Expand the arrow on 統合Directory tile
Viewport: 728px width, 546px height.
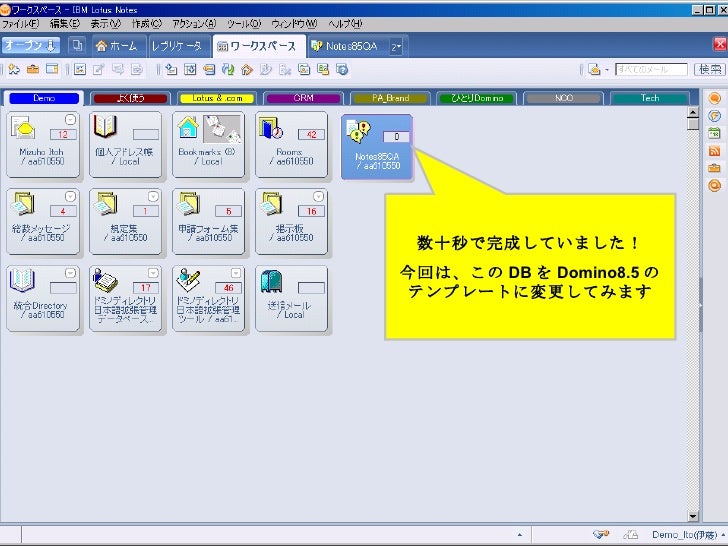(x=70, y=273)
